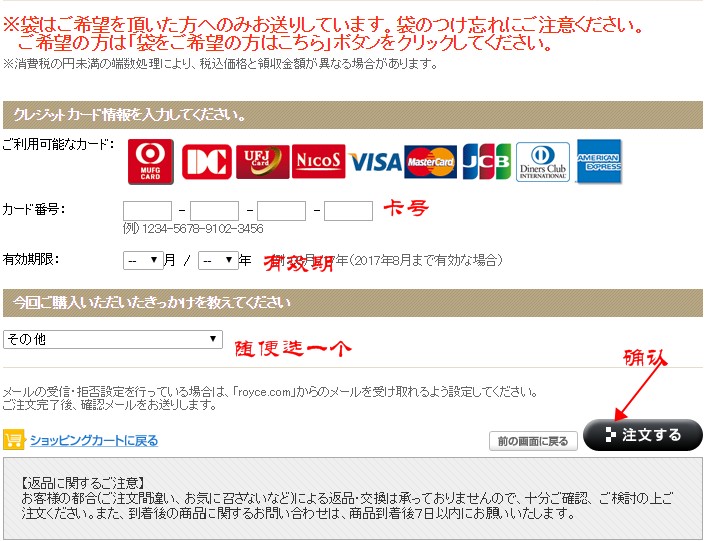Click the VISA card logo

(376, 161)
